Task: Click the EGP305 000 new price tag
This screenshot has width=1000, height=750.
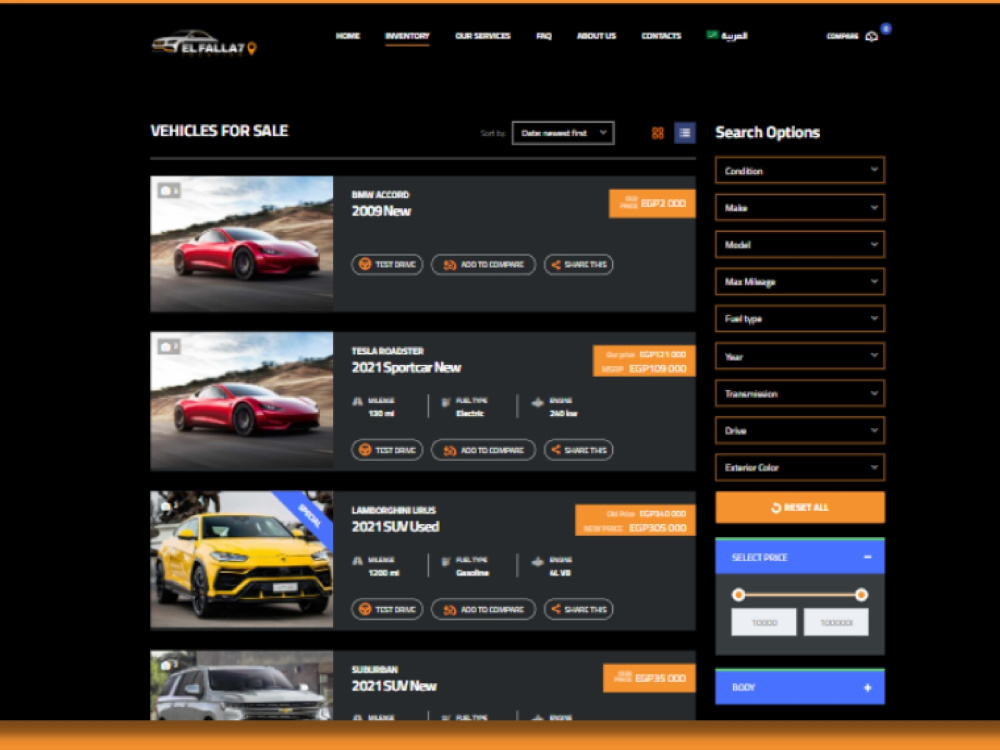Action: tap(635, 528)
